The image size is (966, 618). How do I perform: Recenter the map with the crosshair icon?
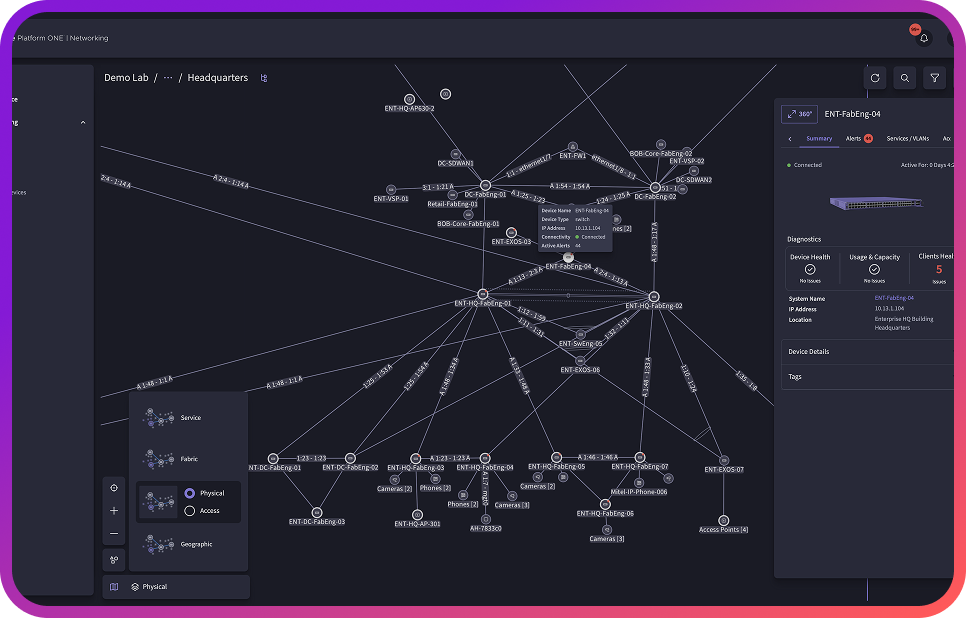point(113,488)
